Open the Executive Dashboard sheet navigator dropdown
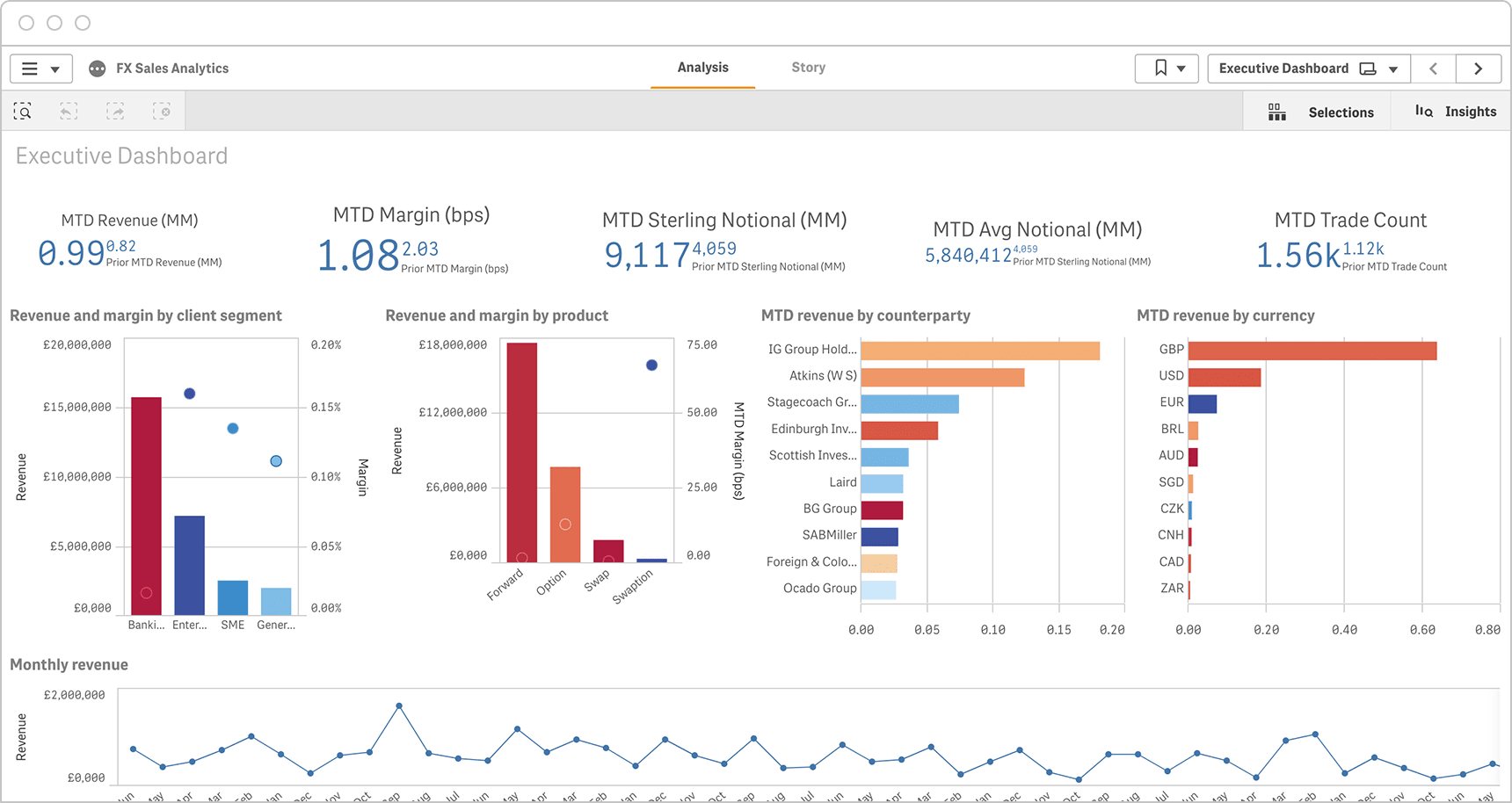This screenshot has width=1512, height=803. [x=1392, y=68]
